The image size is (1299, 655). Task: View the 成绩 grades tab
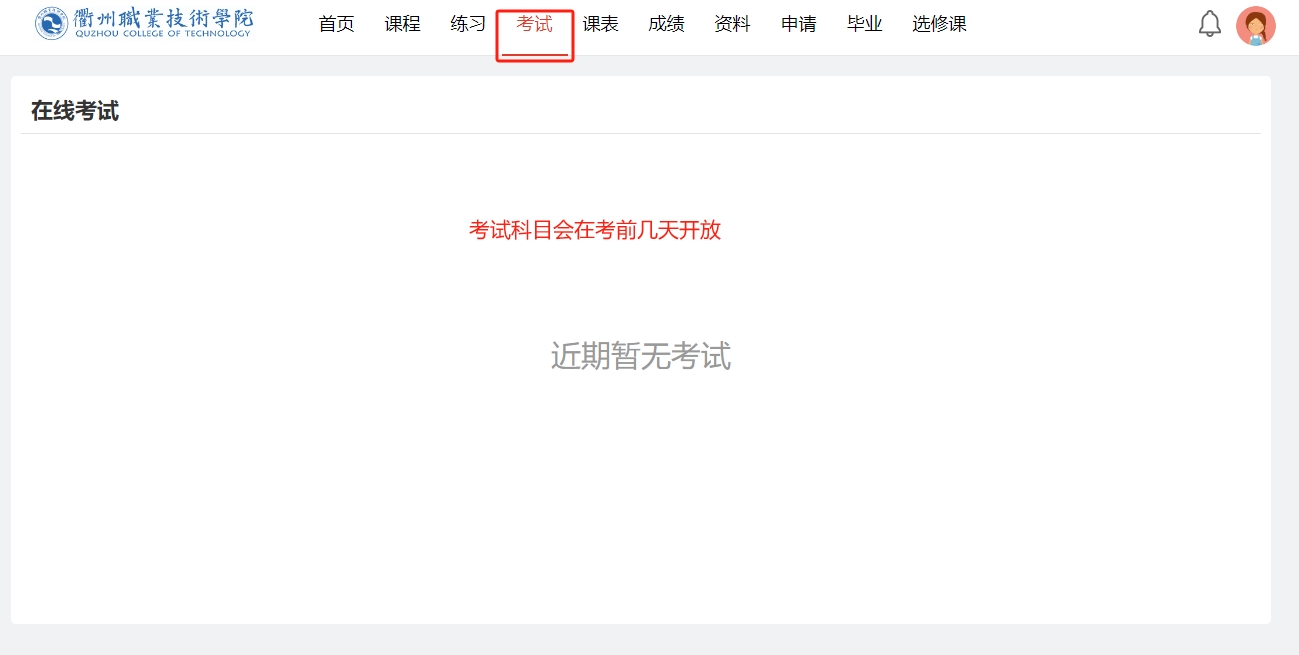click(666, 24)
